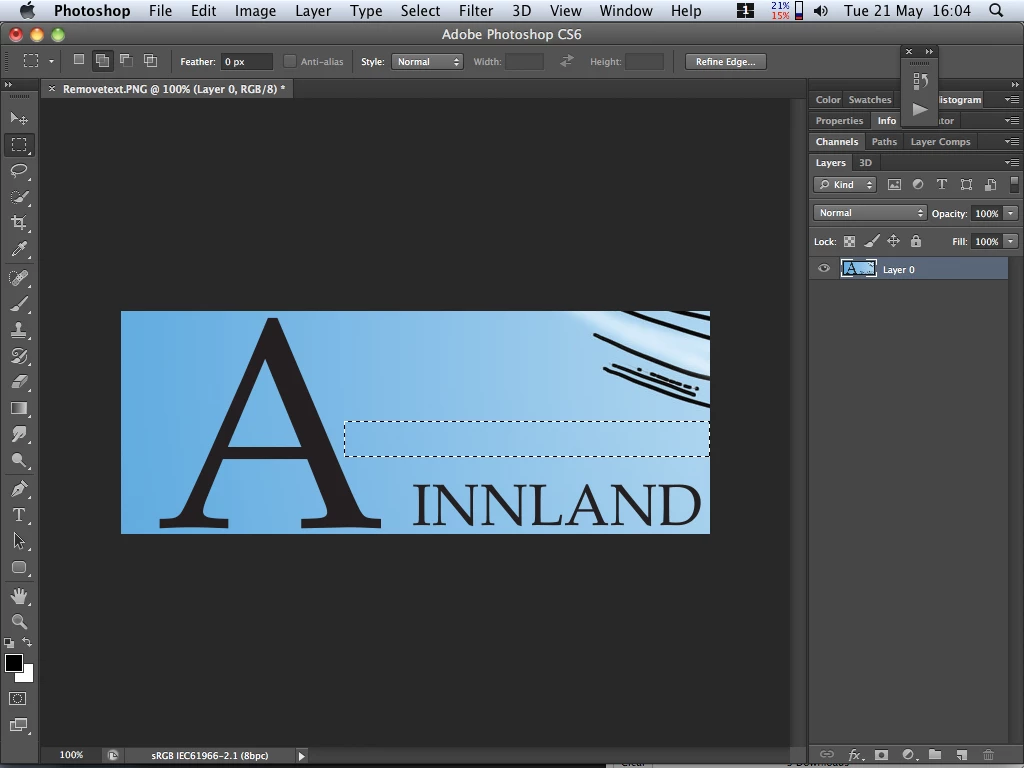Choose Add to selection mode
The image size is (1024, 768).
103,61
